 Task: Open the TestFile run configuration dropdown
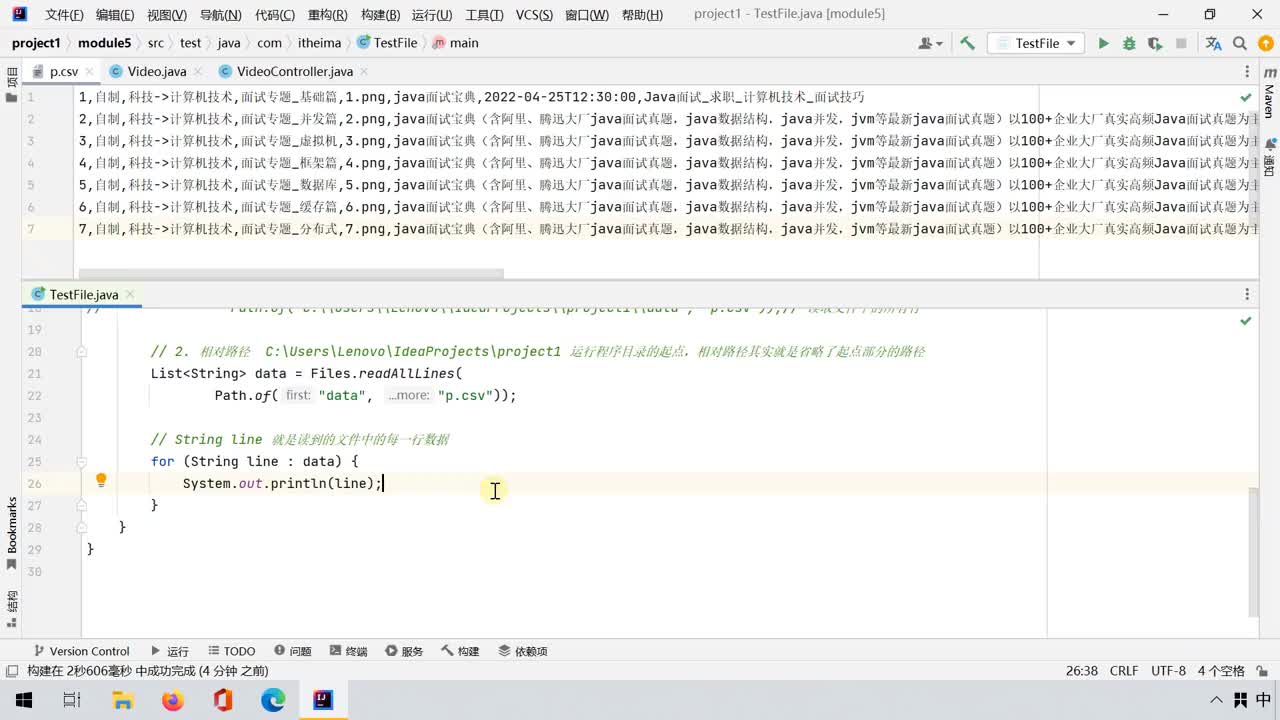click(x=1036, y=44)
